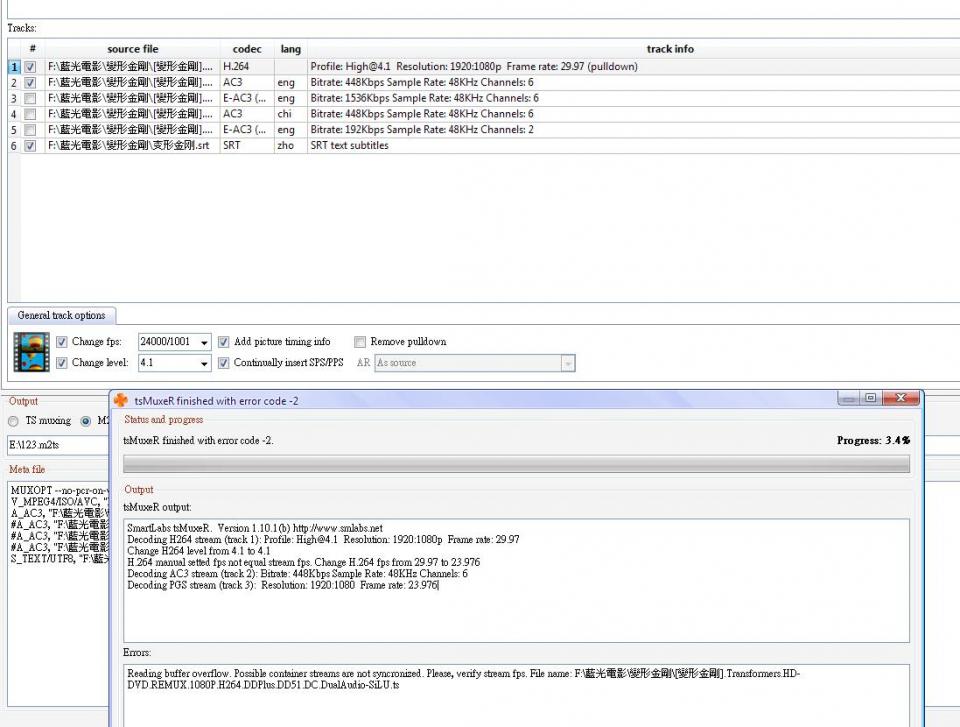
Task: Close the tsMuxeR error dialog
Action: (x=902, y=398)
